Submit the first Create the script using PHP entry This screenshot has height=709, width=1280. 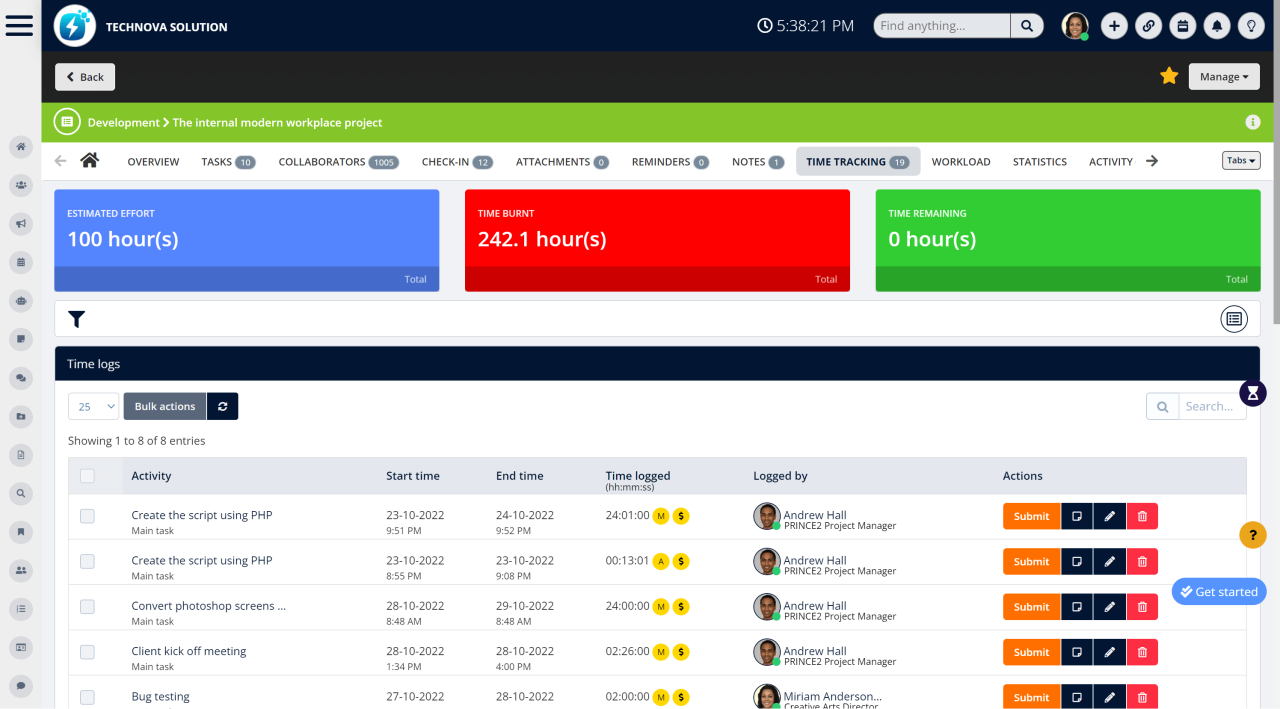click(1030, 515)
